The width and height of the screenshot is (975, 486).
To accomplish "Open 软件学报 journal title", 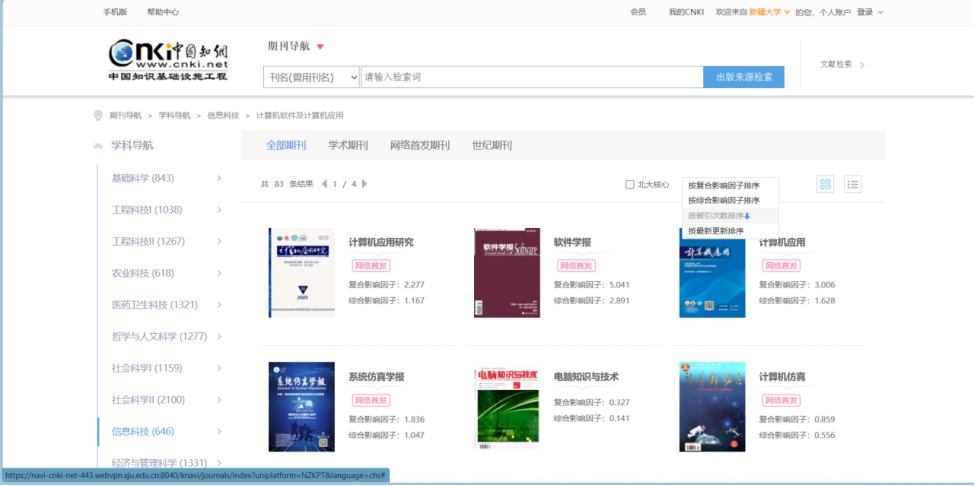I will click(573, 242).
